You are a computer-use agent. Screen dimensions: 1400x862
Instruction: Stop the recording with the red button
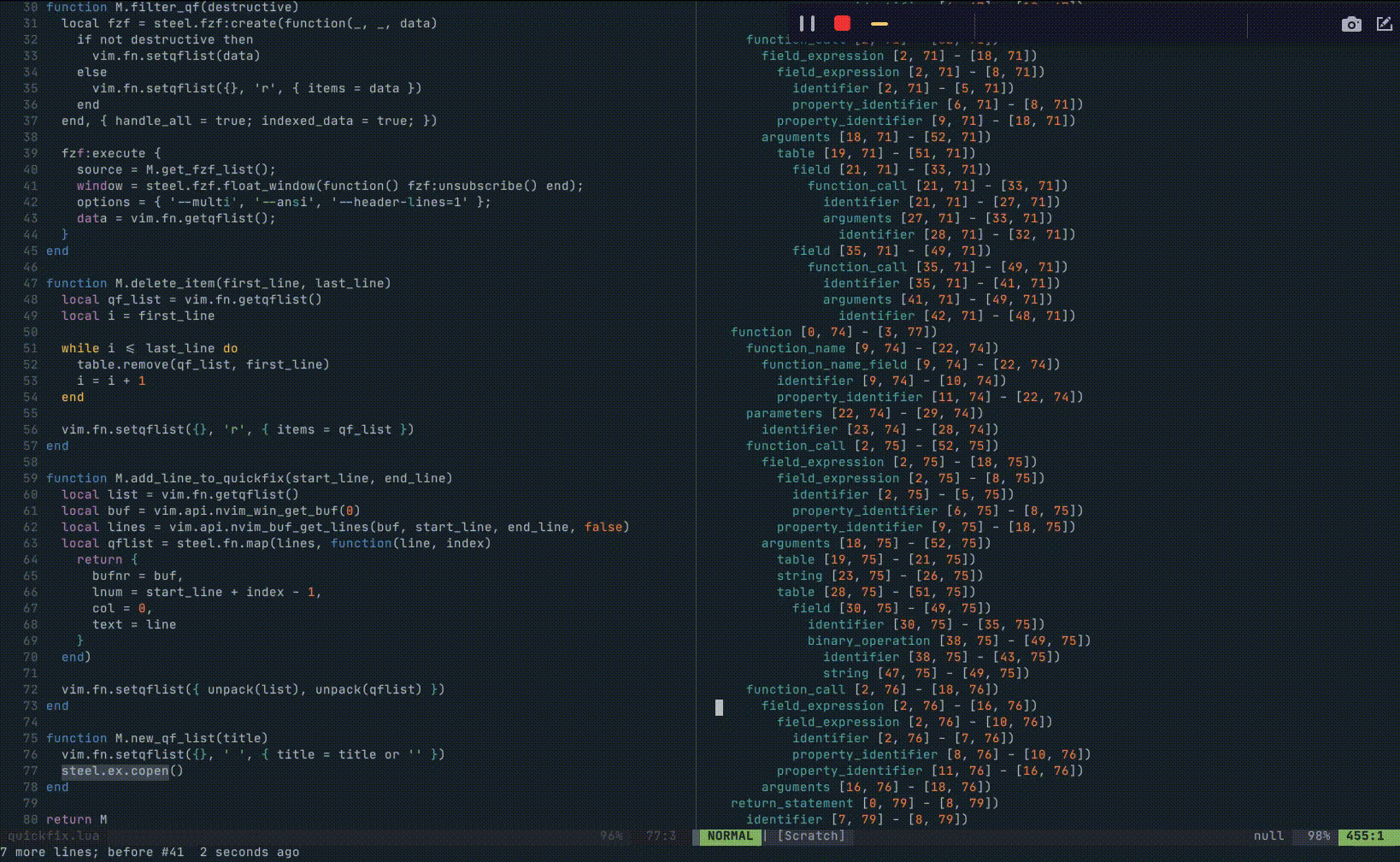[843, 23]
